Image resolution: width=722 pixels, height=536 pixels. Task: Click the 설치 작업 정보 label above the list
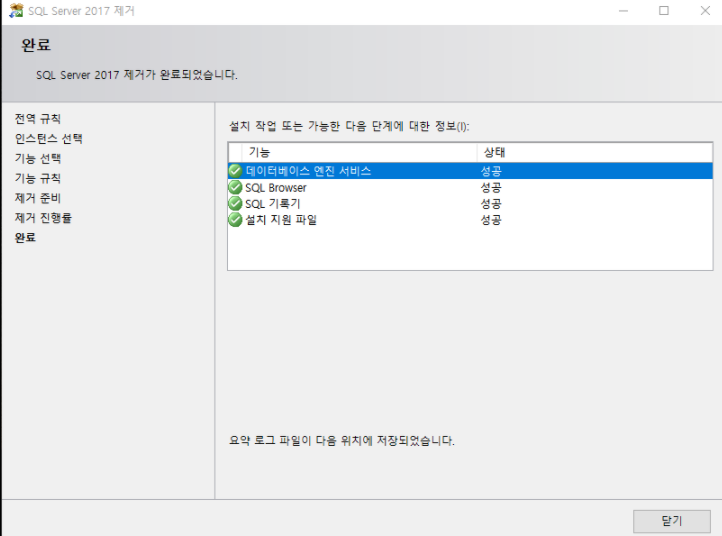pos(349,126)
